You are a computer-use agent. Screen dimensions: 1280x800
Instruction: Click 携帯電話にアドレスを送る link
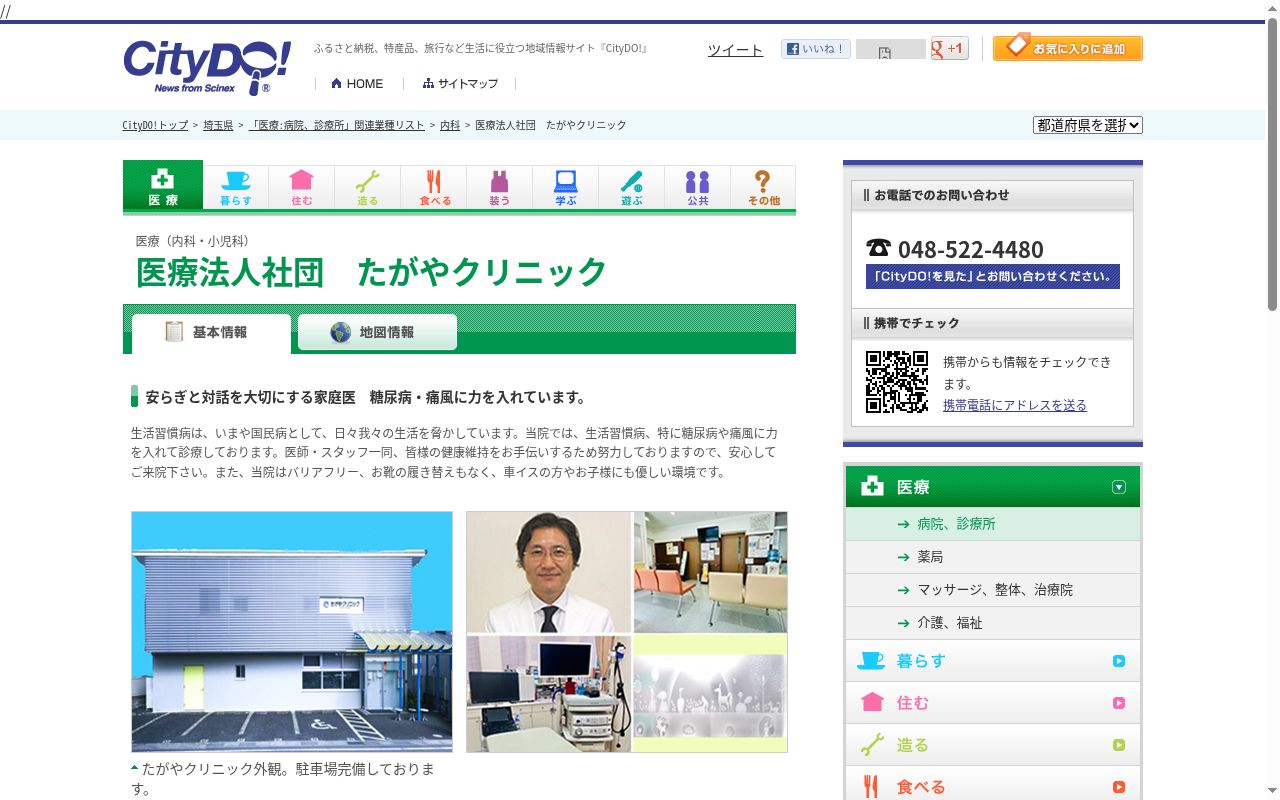point(1015,405)
